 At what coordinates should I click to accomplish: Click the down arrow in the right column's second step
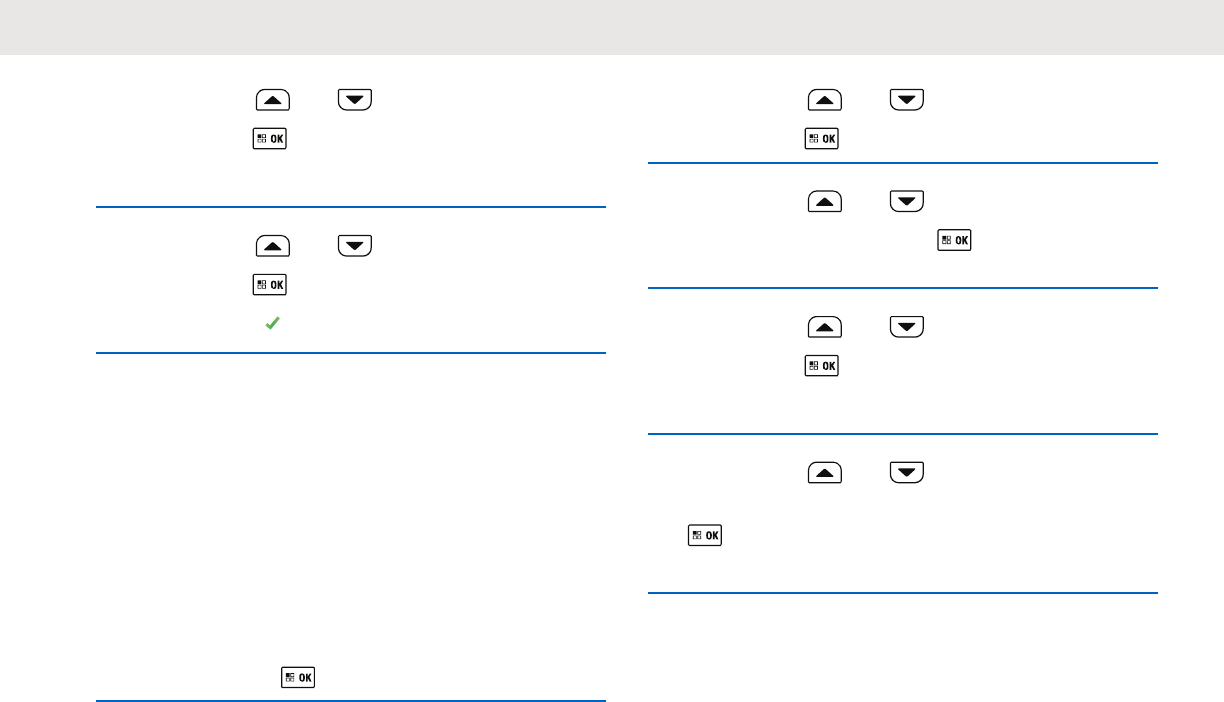pyautogui.click(x=905, y=202)
